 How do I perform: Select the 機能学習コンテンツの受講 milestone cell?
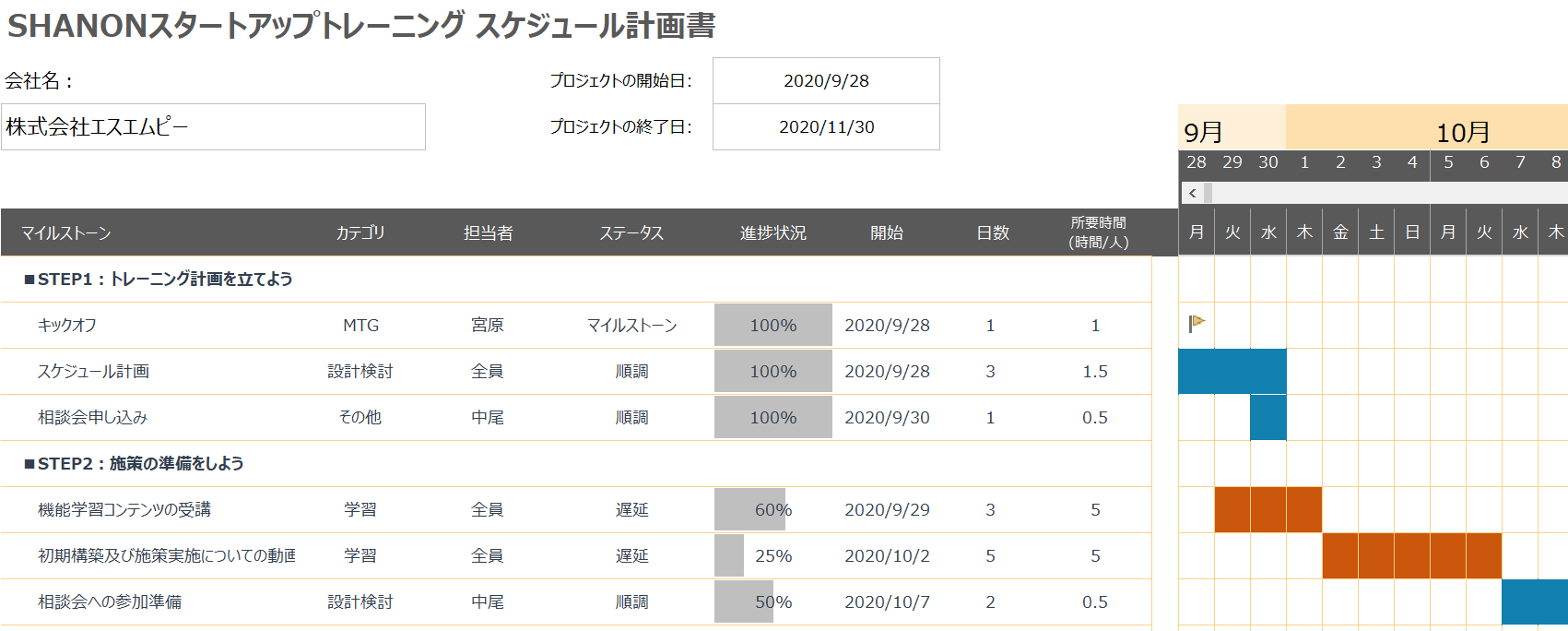coord(124,509)
